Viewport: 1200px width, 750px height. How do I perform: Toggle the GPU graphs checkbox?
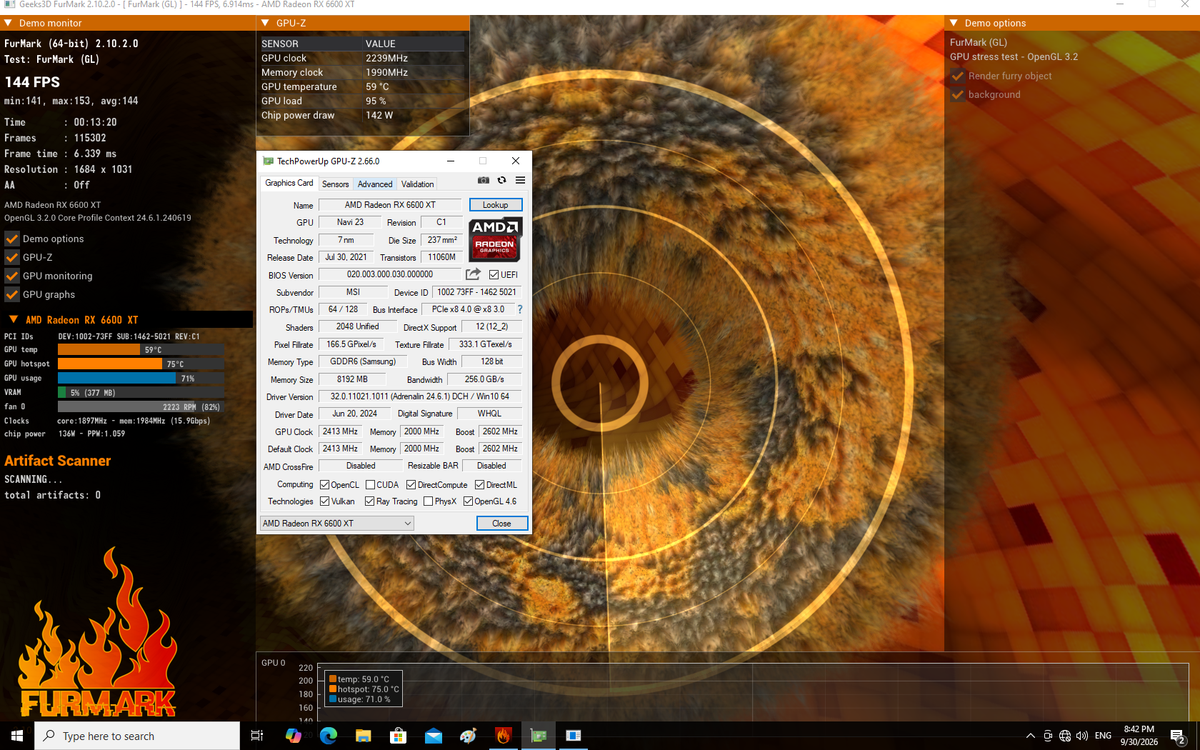click(12, 295)
